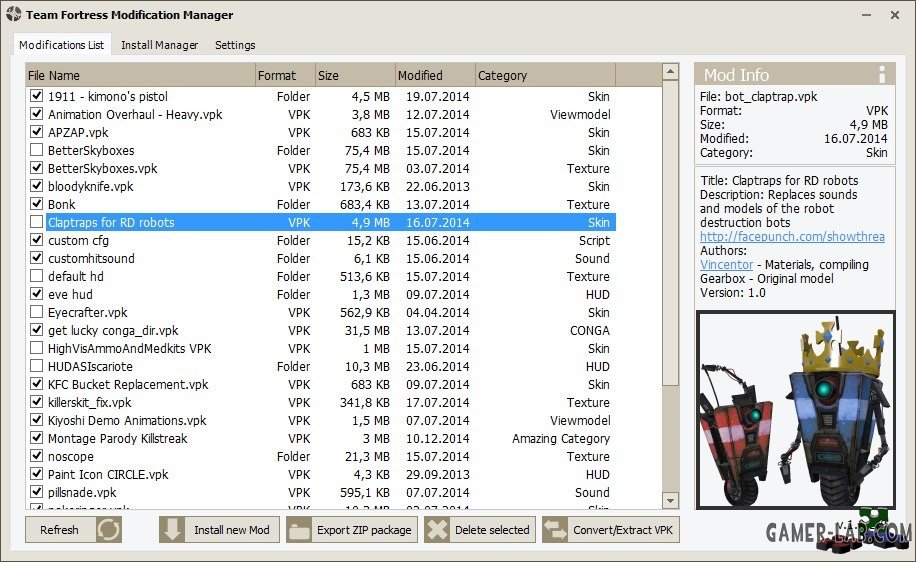Screen dimensions: 916x562
Task: Click the CONGA category cell
Action: 589,331
